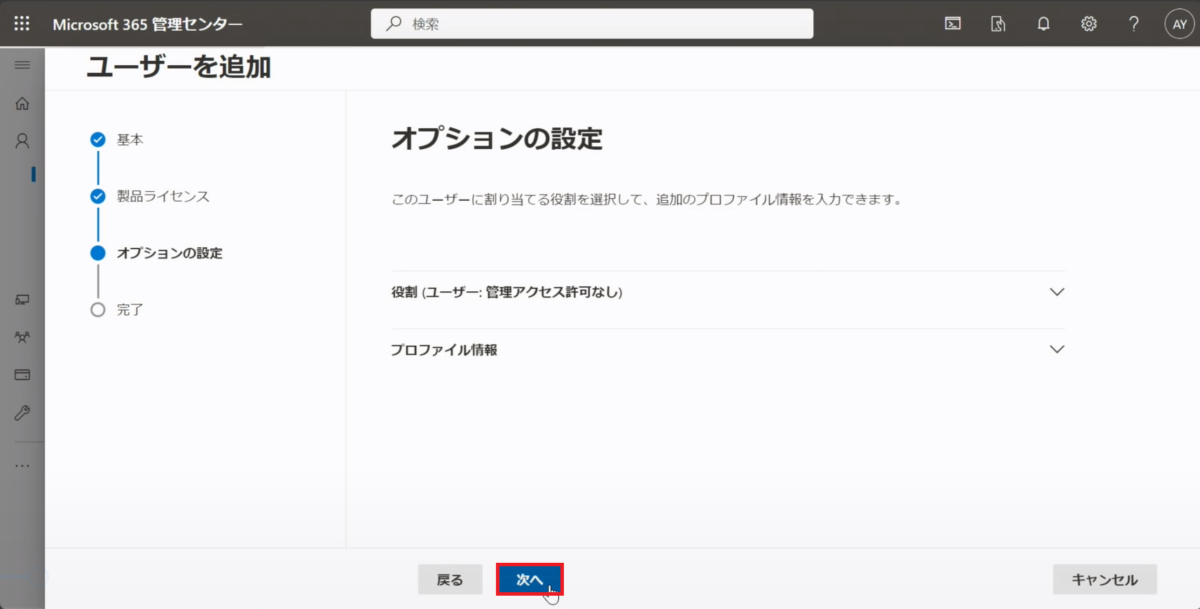Image resolution: width=1200 pixels, height=609 pixels.
Task: Open Cloud Shell terminal icon
Action: [x=953, y=24]
